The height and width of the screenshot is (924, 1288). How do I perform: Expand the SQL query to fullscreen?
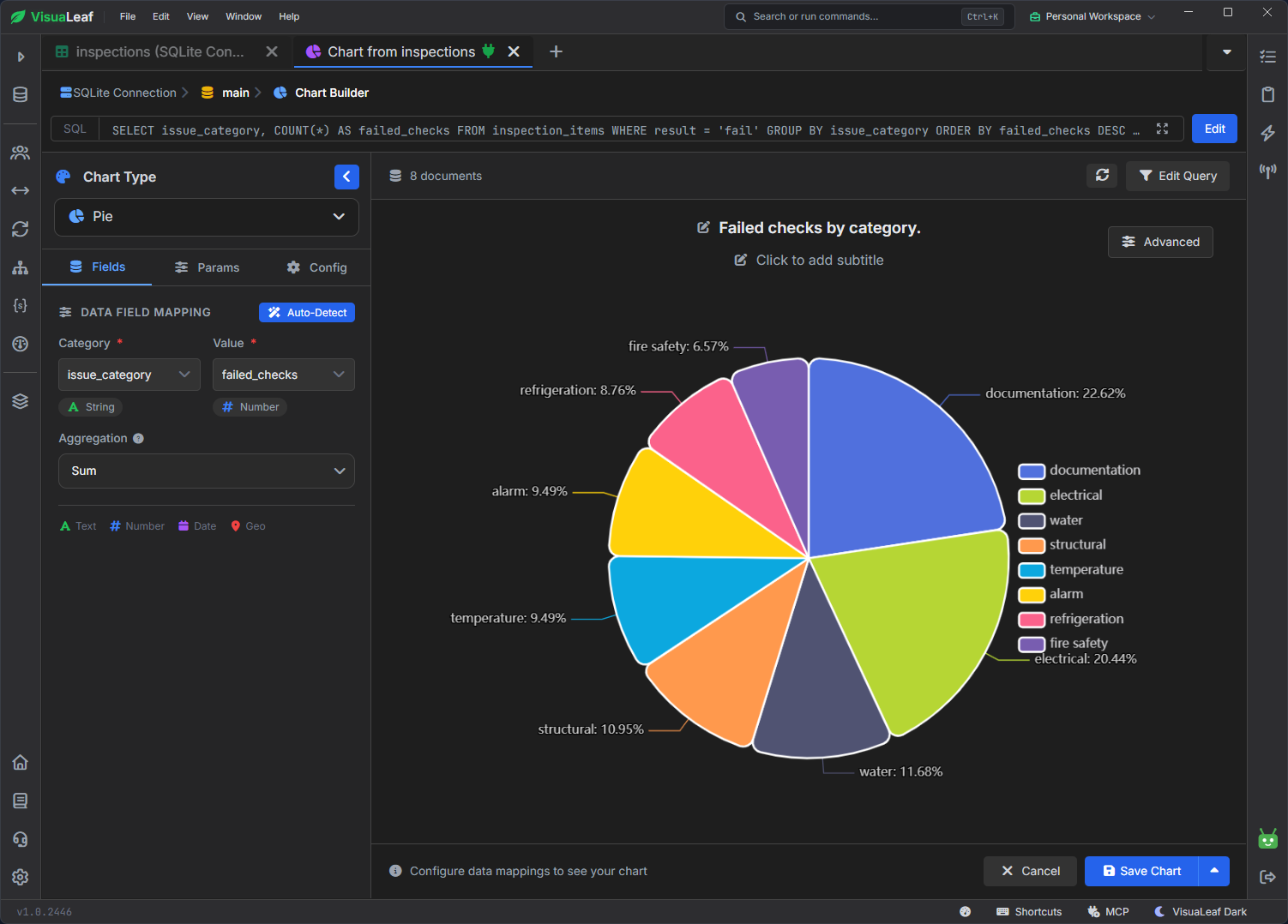click(x=1163, y=129)
